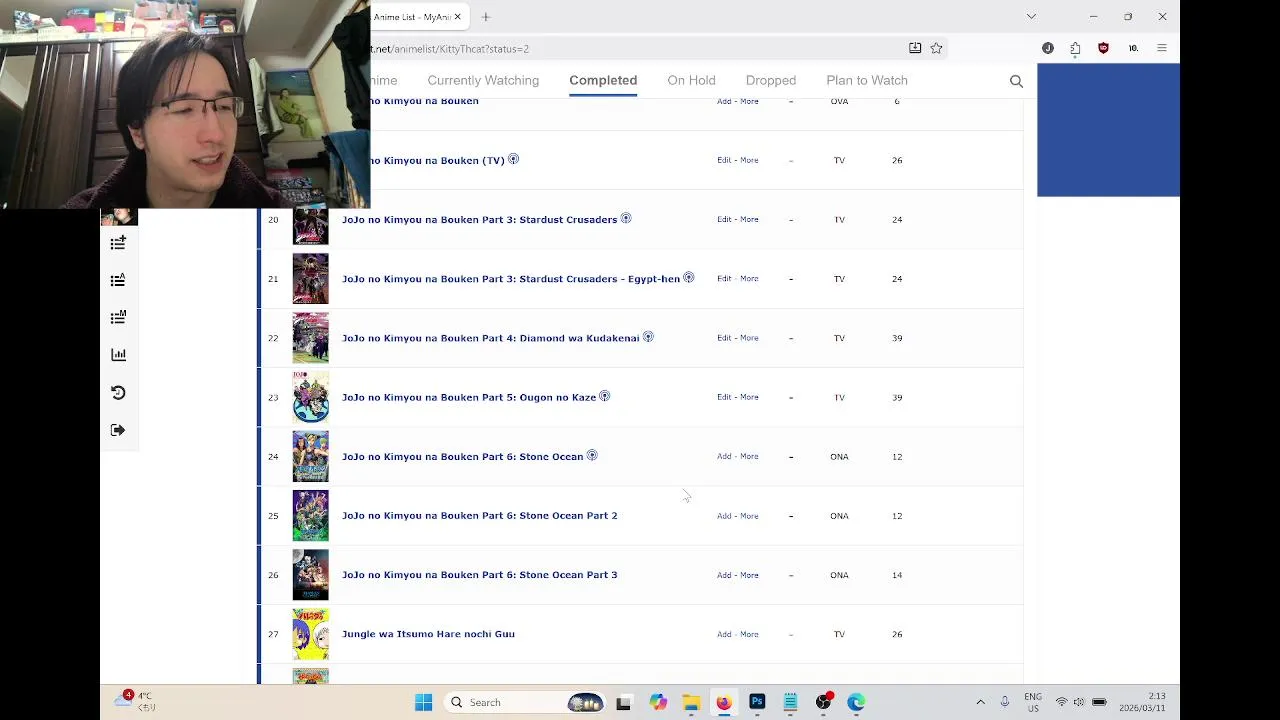This screenshot has width=1280, height=720.
Task: Open the Manga List sidebar icon
Action: pos(118,317)
